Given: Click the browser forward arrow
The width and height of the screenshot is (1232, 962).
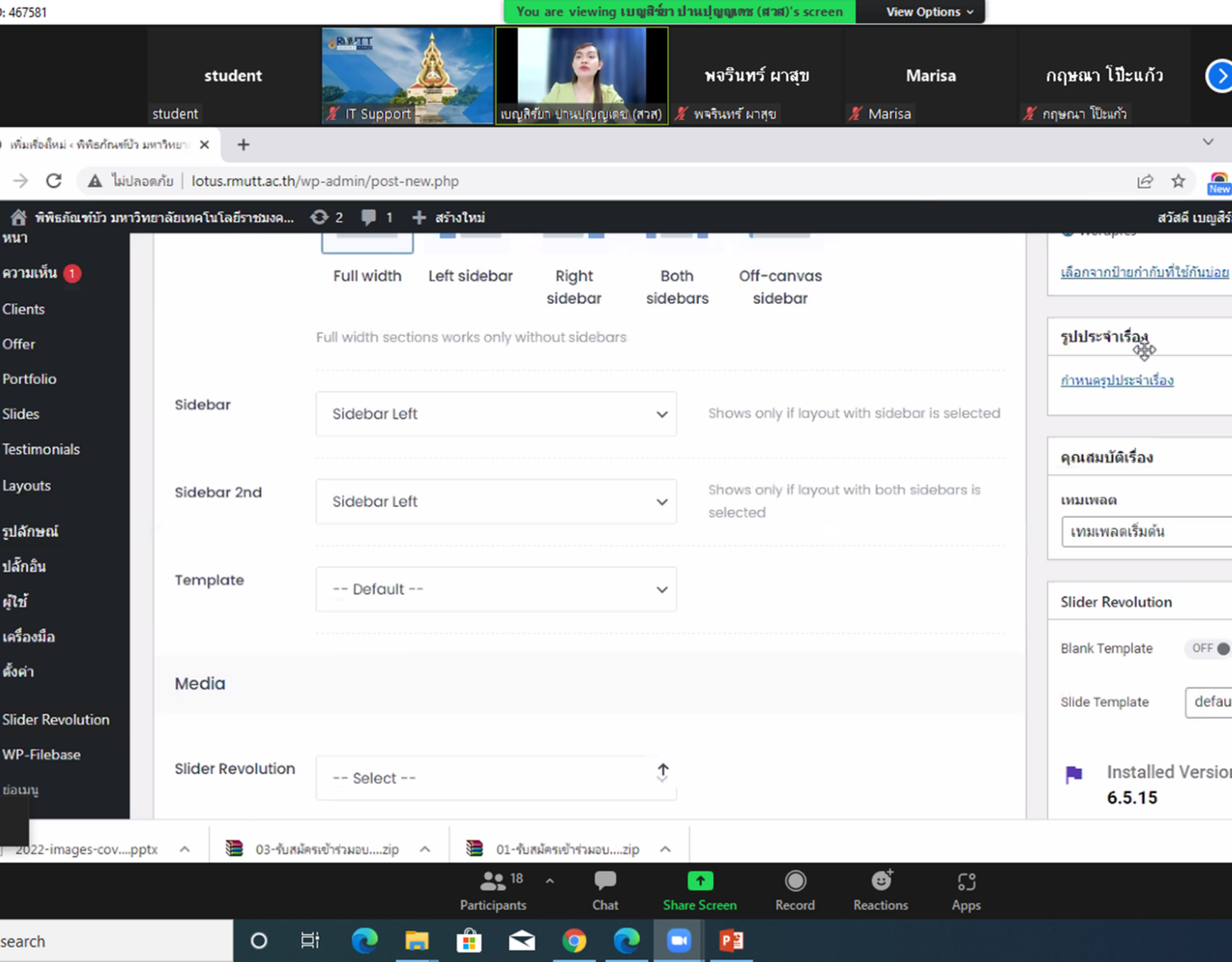Looking at the screenshot, I should point(20,181).
